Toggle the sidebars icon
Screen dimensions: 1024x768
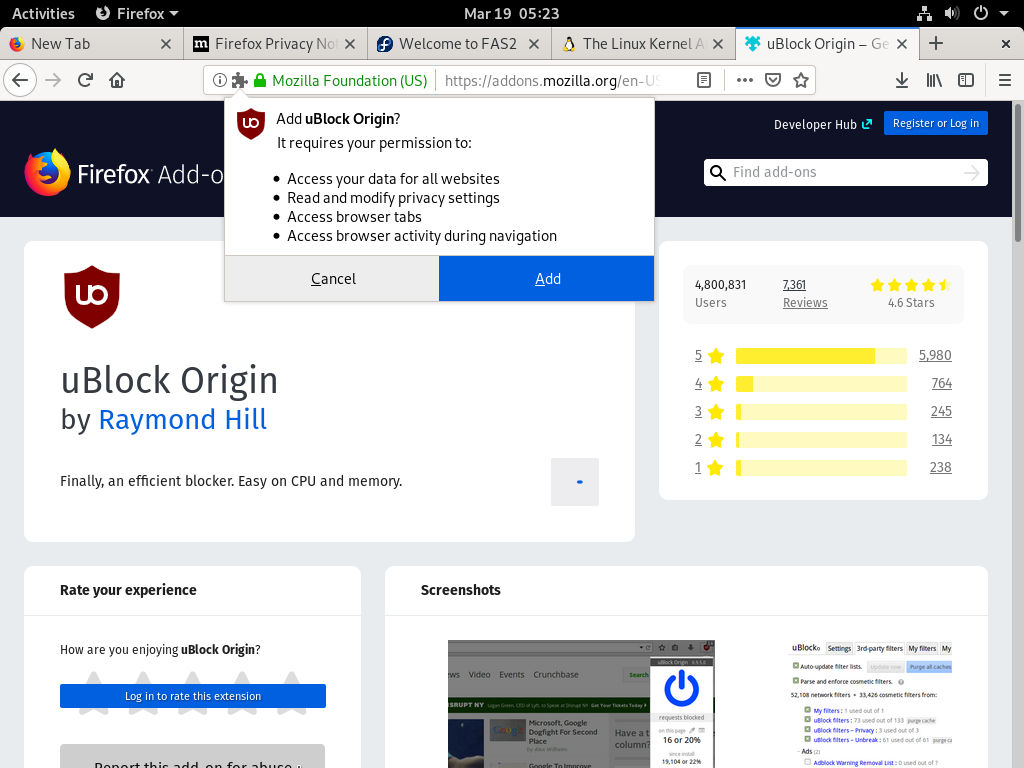tap(966, 80)
